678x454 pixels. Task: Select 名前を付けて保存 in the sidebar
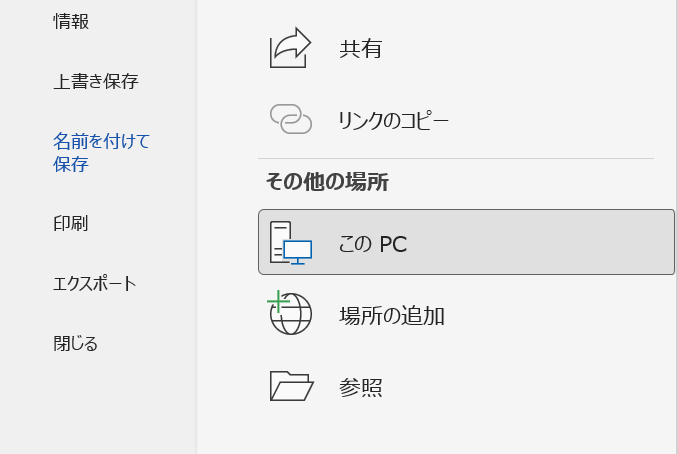(101, 152)
